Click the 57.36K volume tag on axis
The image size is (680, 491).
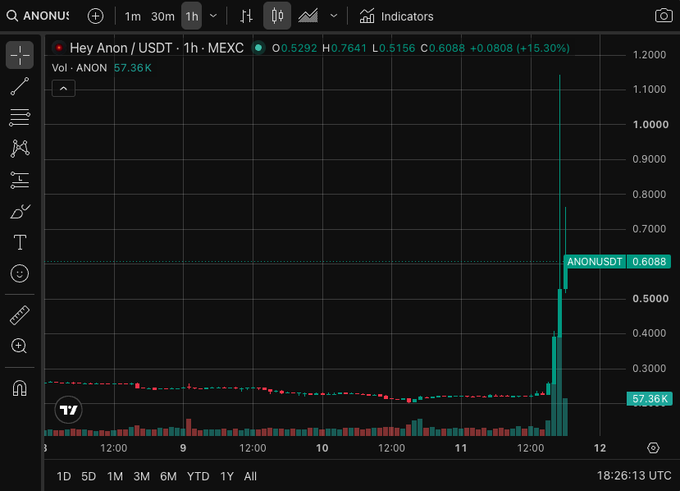(649, 399)
